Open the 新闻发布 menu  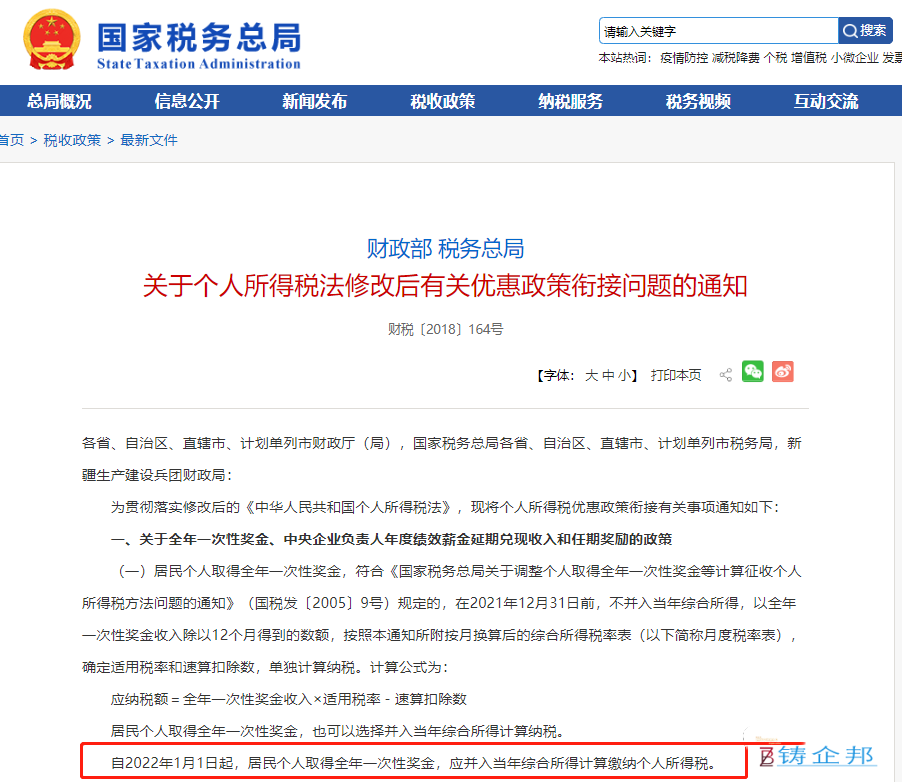click(315, 101)
